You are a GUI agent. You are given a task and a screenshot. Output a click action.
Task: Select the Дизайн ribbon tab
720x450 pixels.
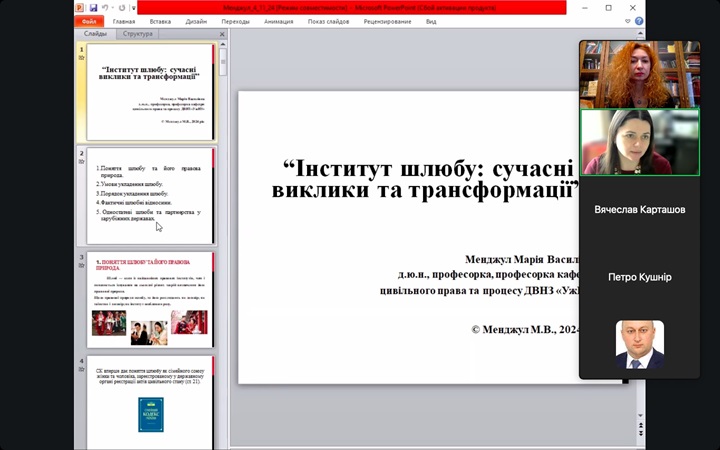(x=196, y=21)
